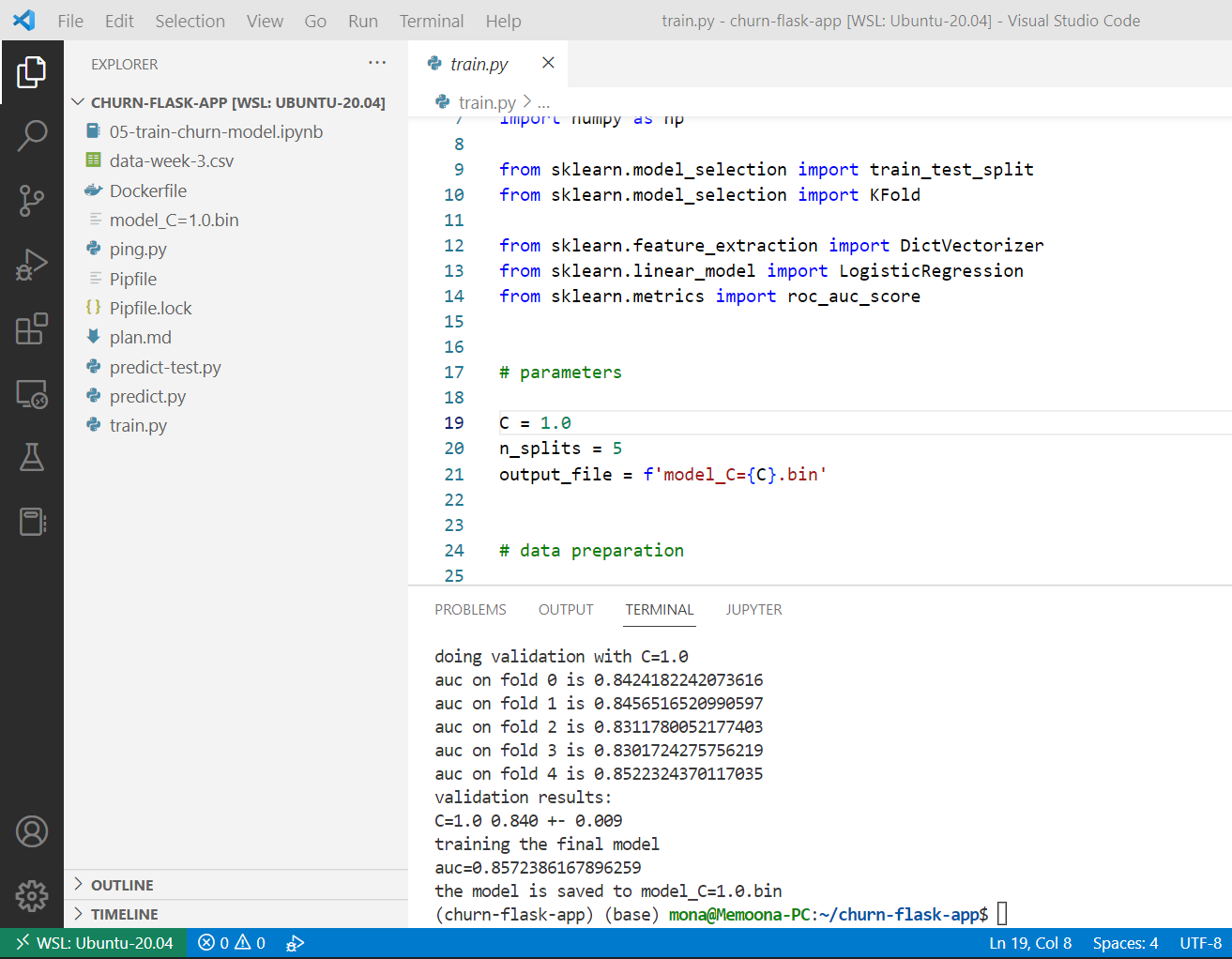Open the notebook icon in activity bar
The height and width of the screenshot is (959, 1232).
tap(32, 522)
